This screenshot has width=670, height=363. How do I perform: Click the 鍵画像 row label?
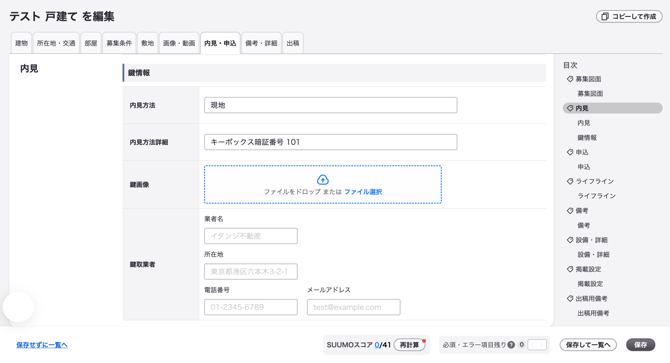pyautogui.click(x=139, y=184)
